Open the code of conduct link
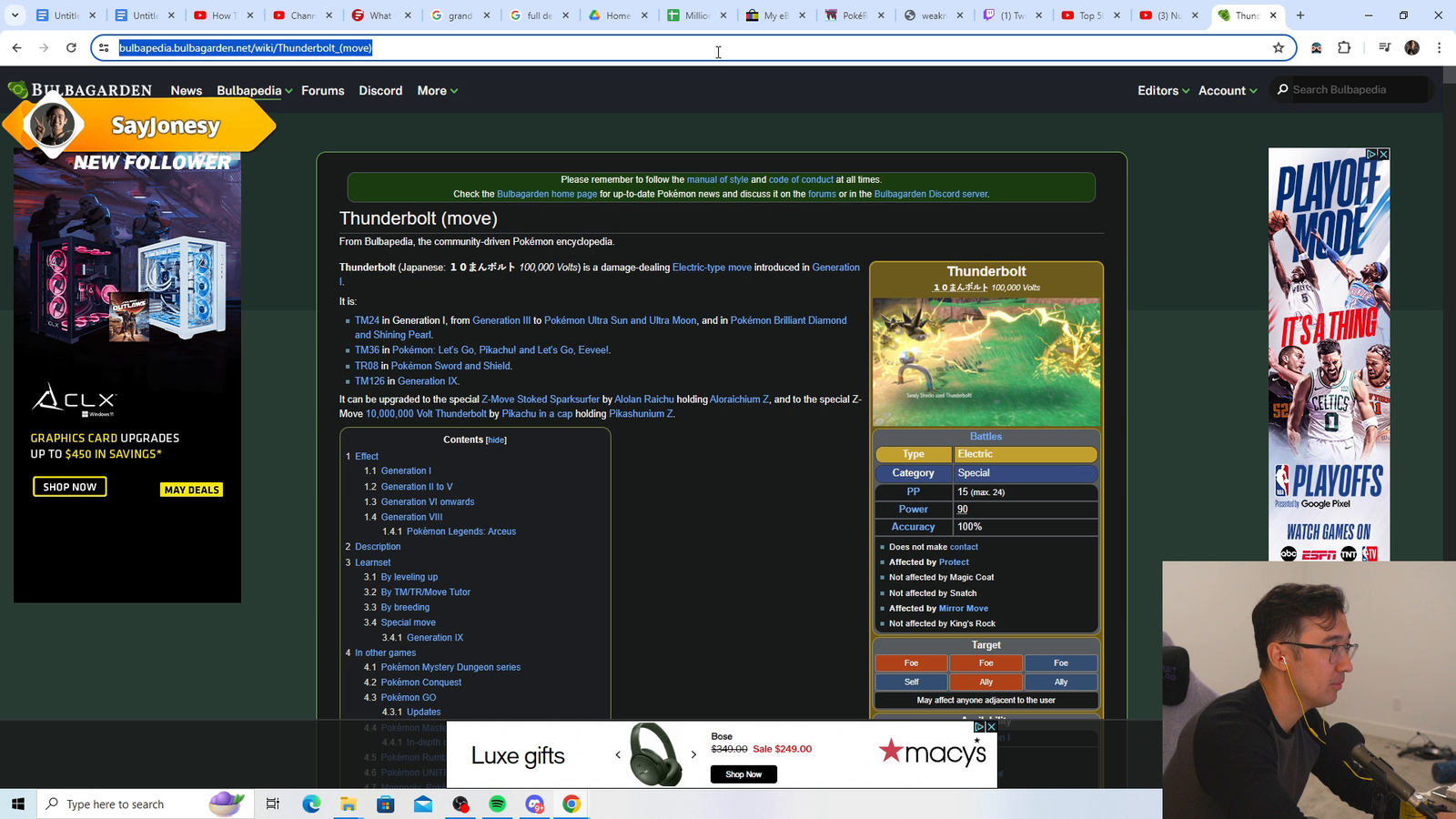This screenshot has width=1456, height=819. coord(801,179)
